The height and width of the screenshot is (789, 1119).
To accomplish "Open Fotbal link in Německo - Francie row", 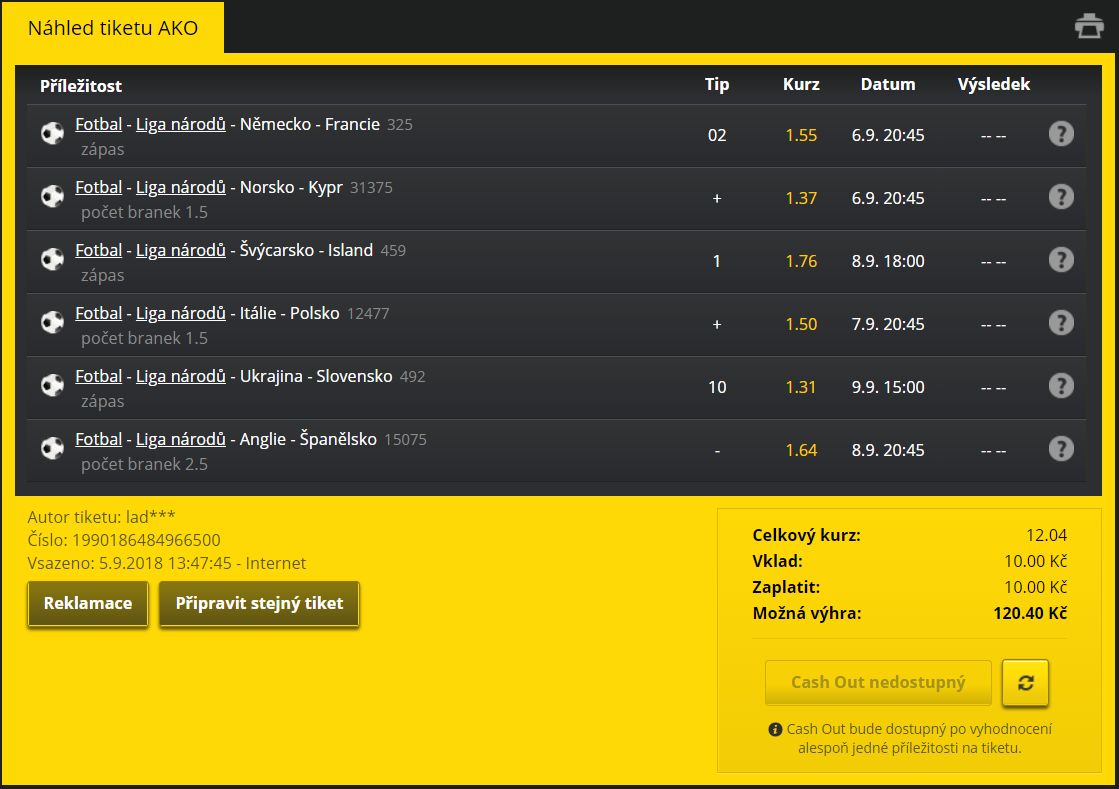I will coord(98,124).
